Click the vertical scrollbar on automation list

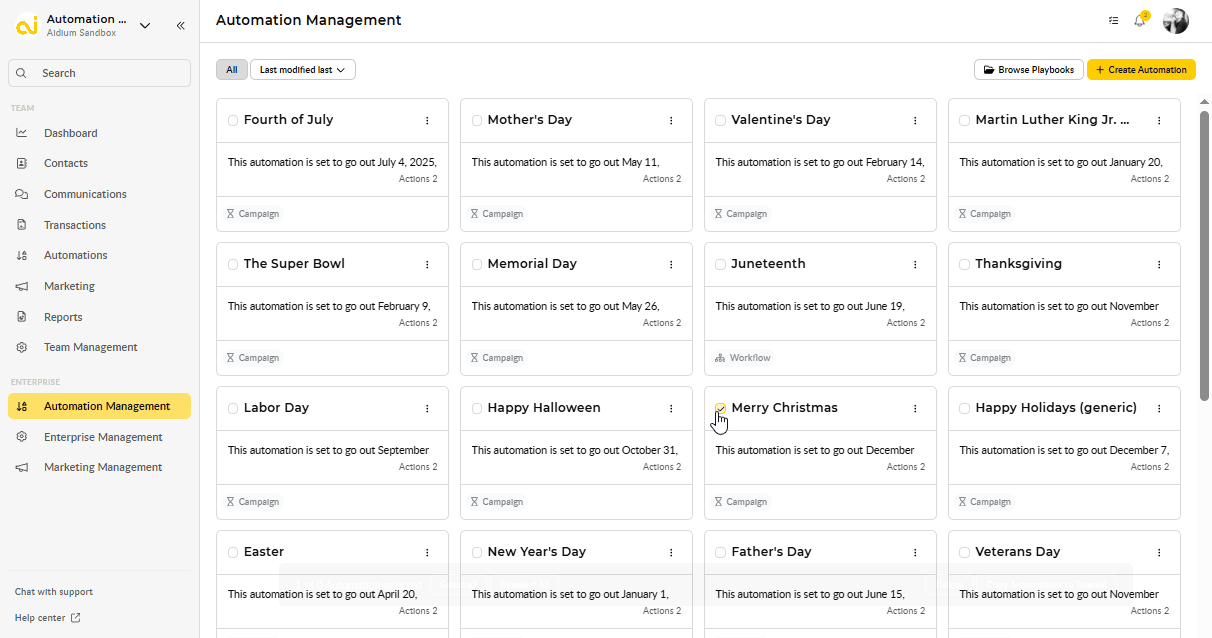pos(1204,250)
